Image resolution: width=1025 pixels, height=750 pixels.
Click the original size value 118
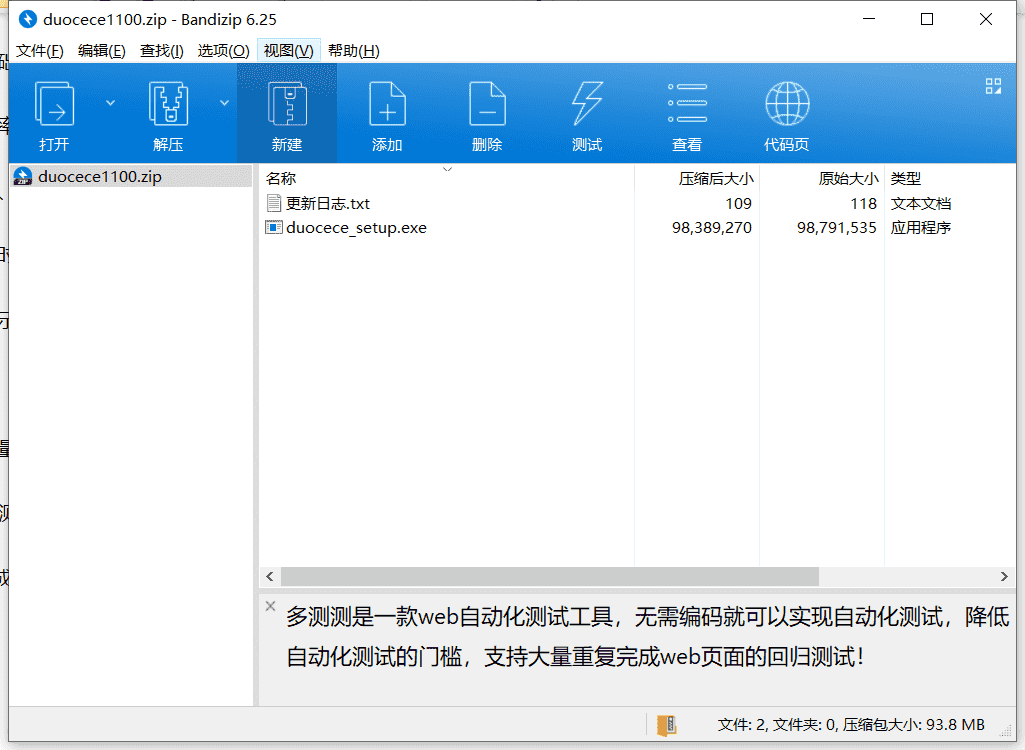point(864,203)
